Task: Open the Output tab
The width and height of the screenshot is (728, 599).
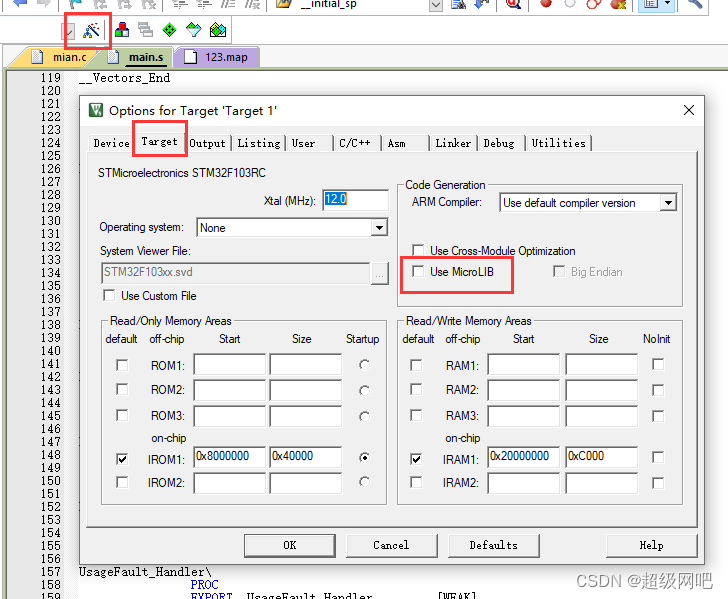Action: tap(207, 143)
